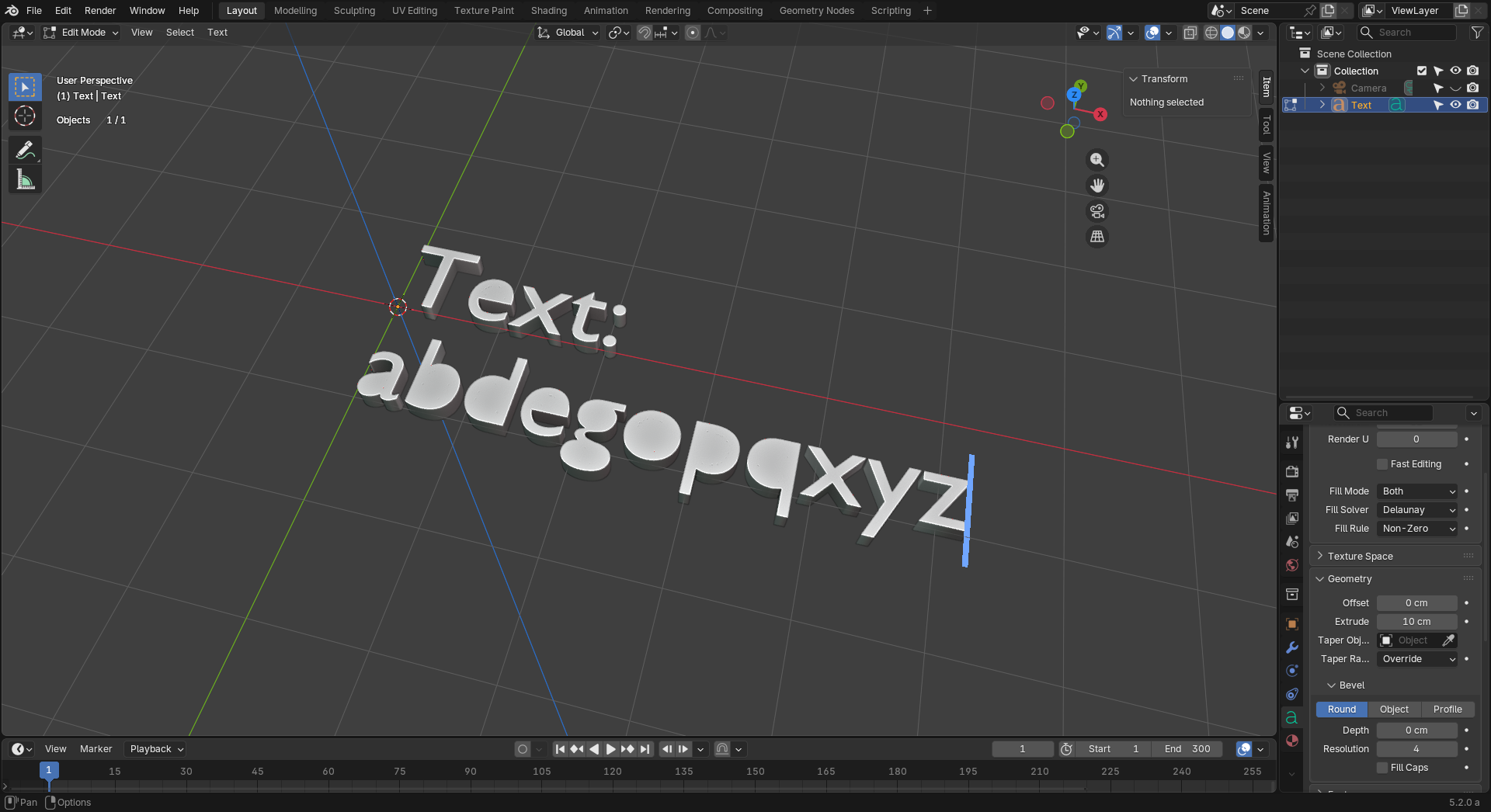Click the Extrude 10 cm value field
This screenshot has width=1491, height=812.
(1416, 622)
